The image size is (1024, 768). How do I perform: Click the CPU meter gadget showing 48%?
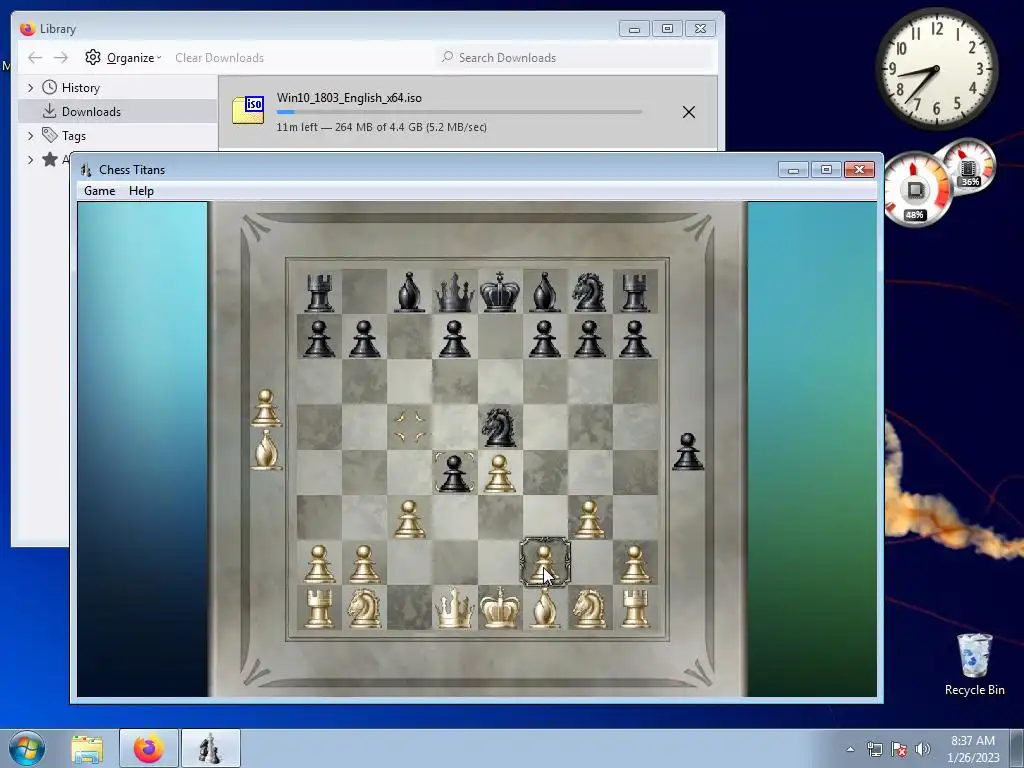coord(916,190)
